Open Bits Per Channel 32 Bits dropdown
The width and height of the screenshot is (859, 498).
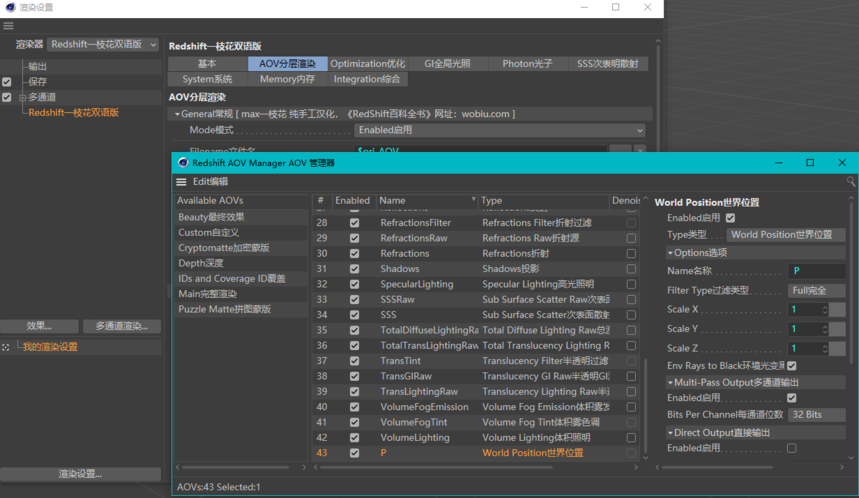pyautogui.click(x=816, y=415)
